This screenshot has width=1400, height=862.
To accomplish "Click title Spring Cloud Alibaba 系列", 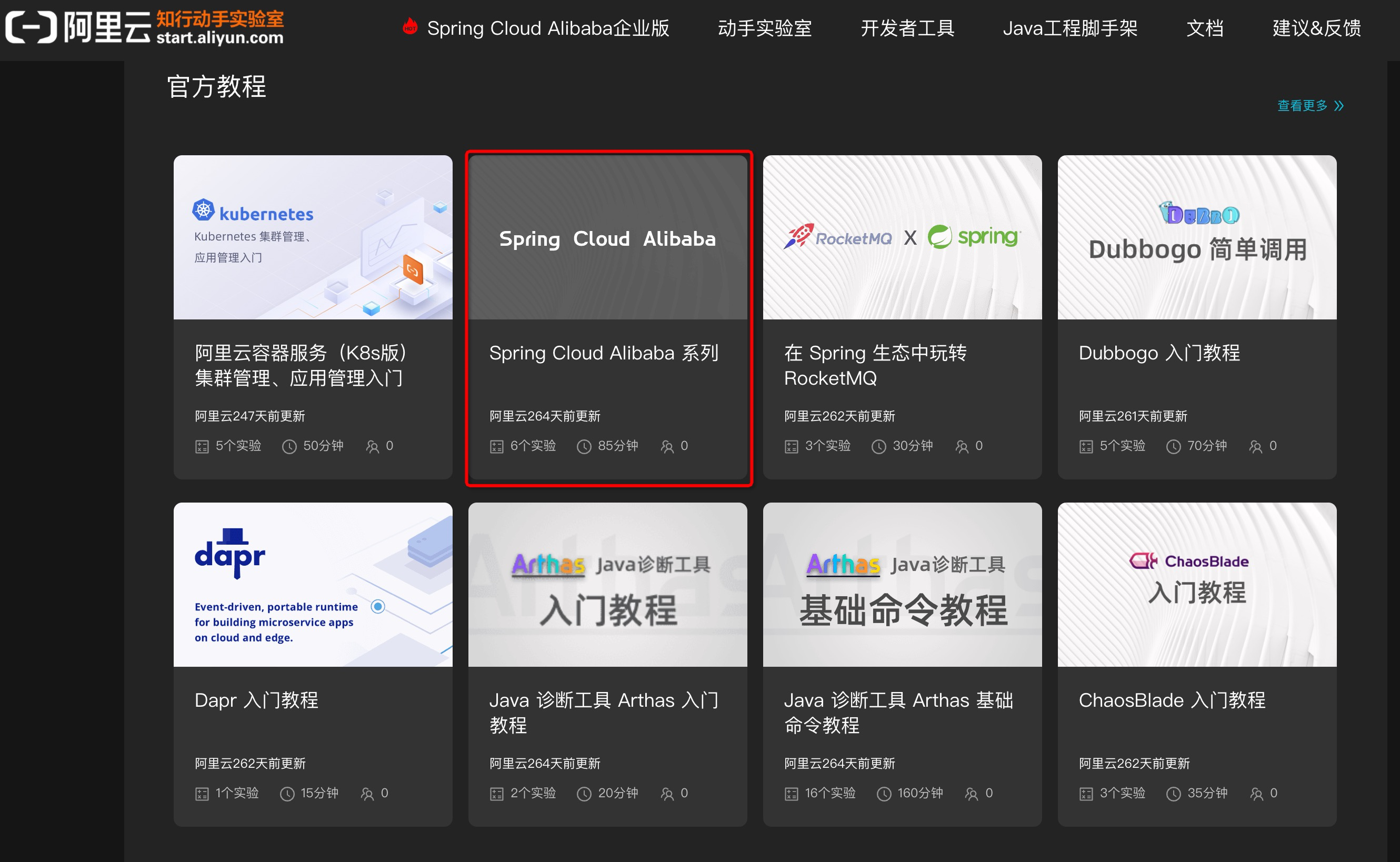I will [604, 353].
